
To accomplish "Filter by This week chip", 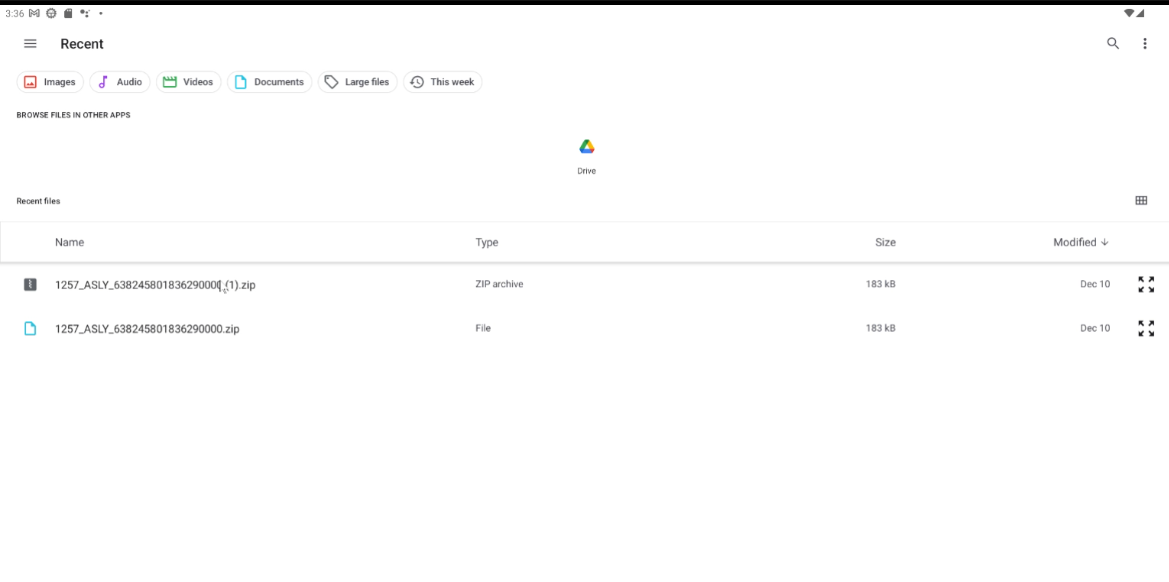I will tap(443, 82).
